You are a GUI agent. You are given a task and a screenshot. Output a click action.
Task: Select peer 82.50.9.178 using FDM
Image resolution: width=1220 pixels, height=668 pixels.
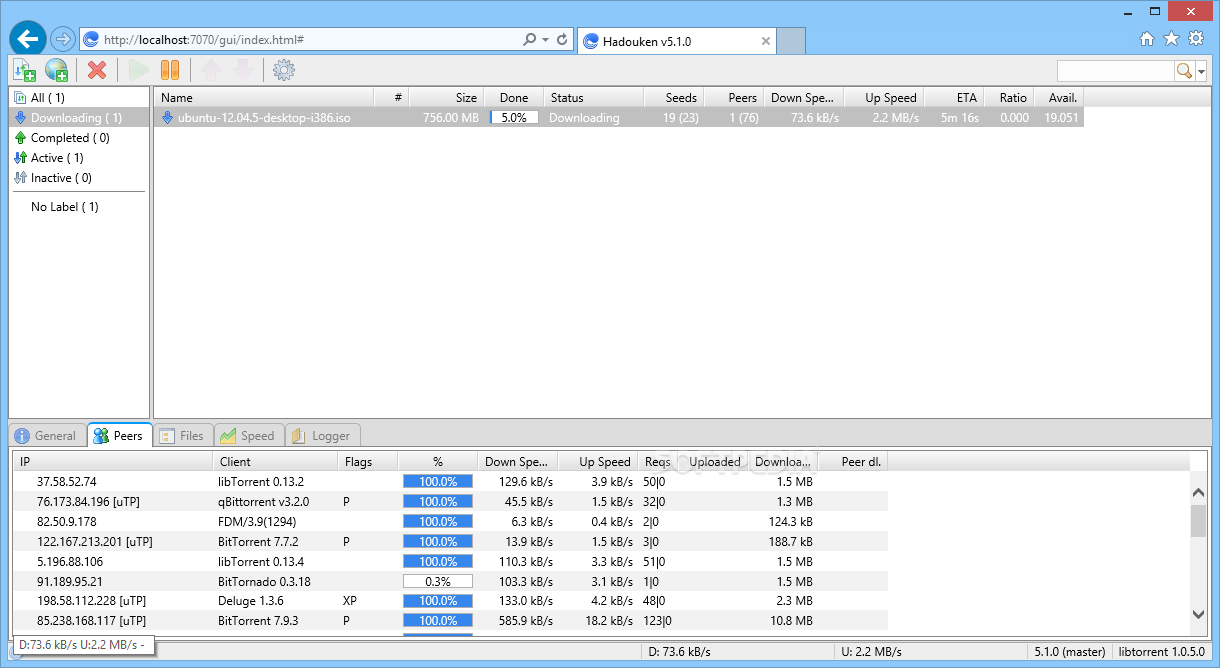click(x=451, y=521)
